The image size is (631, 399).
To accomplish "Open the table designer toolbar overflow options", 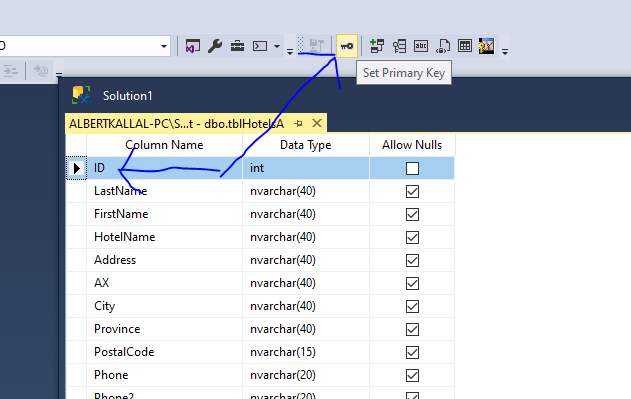I will [x=505, y=52].
